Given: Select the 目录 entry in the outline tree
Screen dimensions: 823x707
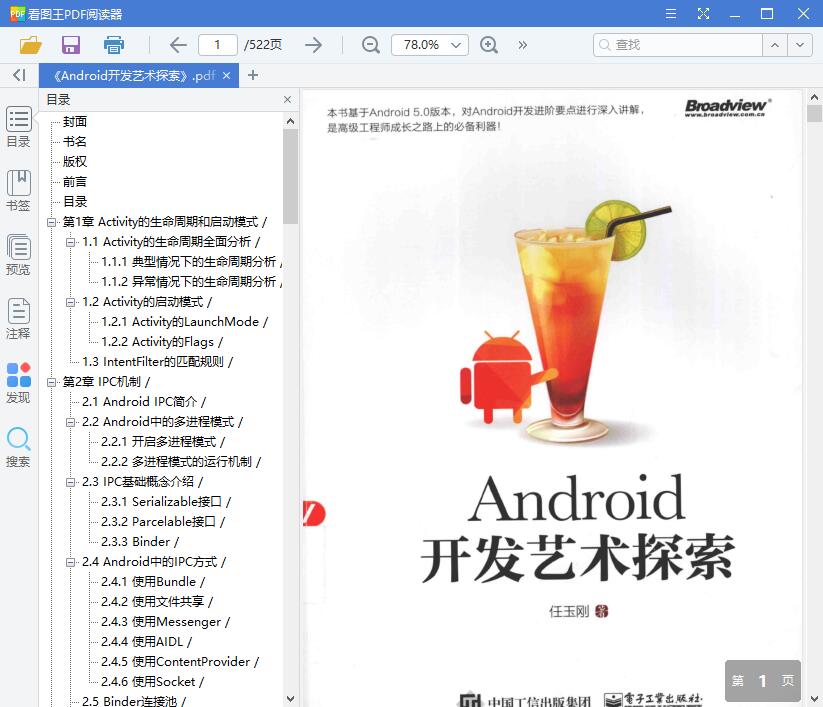Looking at the screenshot, I should click(75, 202).
